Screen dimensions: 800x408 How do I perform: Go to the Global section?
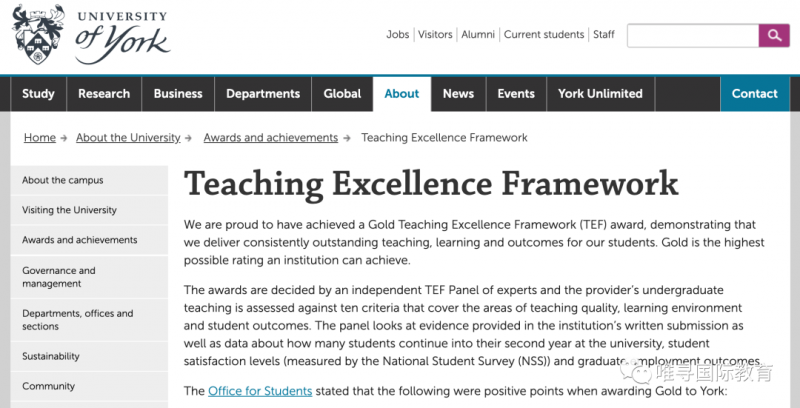click(x=342, y=94)
